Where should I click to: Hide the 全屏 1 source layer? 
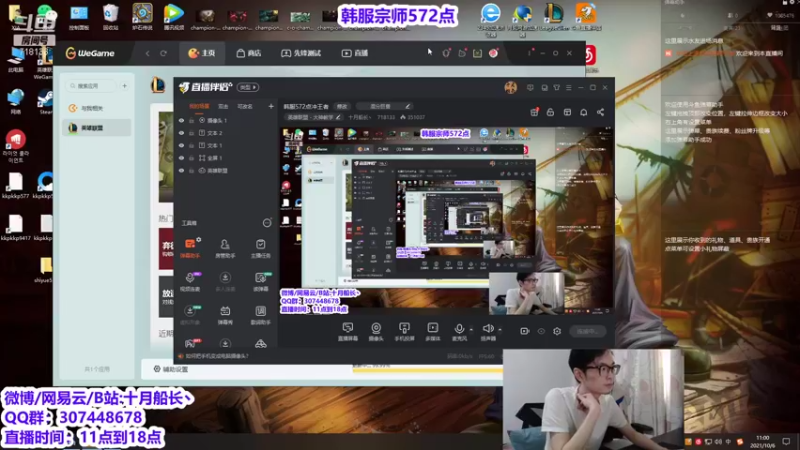point(181,158)
